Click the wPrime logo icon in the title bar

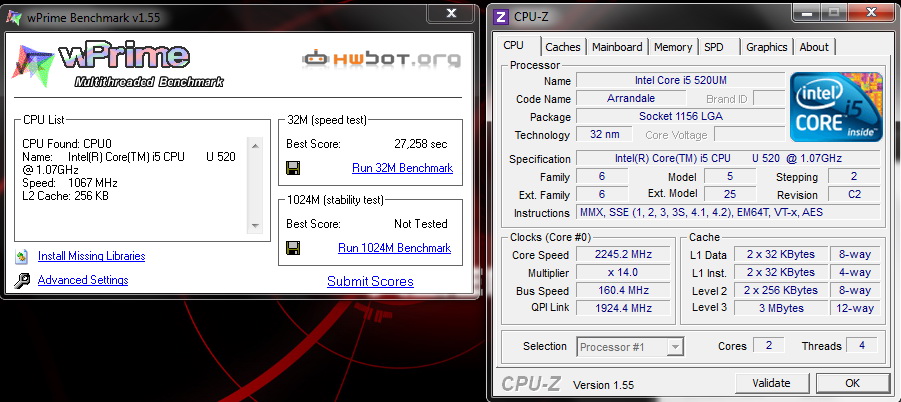[14, 17]
